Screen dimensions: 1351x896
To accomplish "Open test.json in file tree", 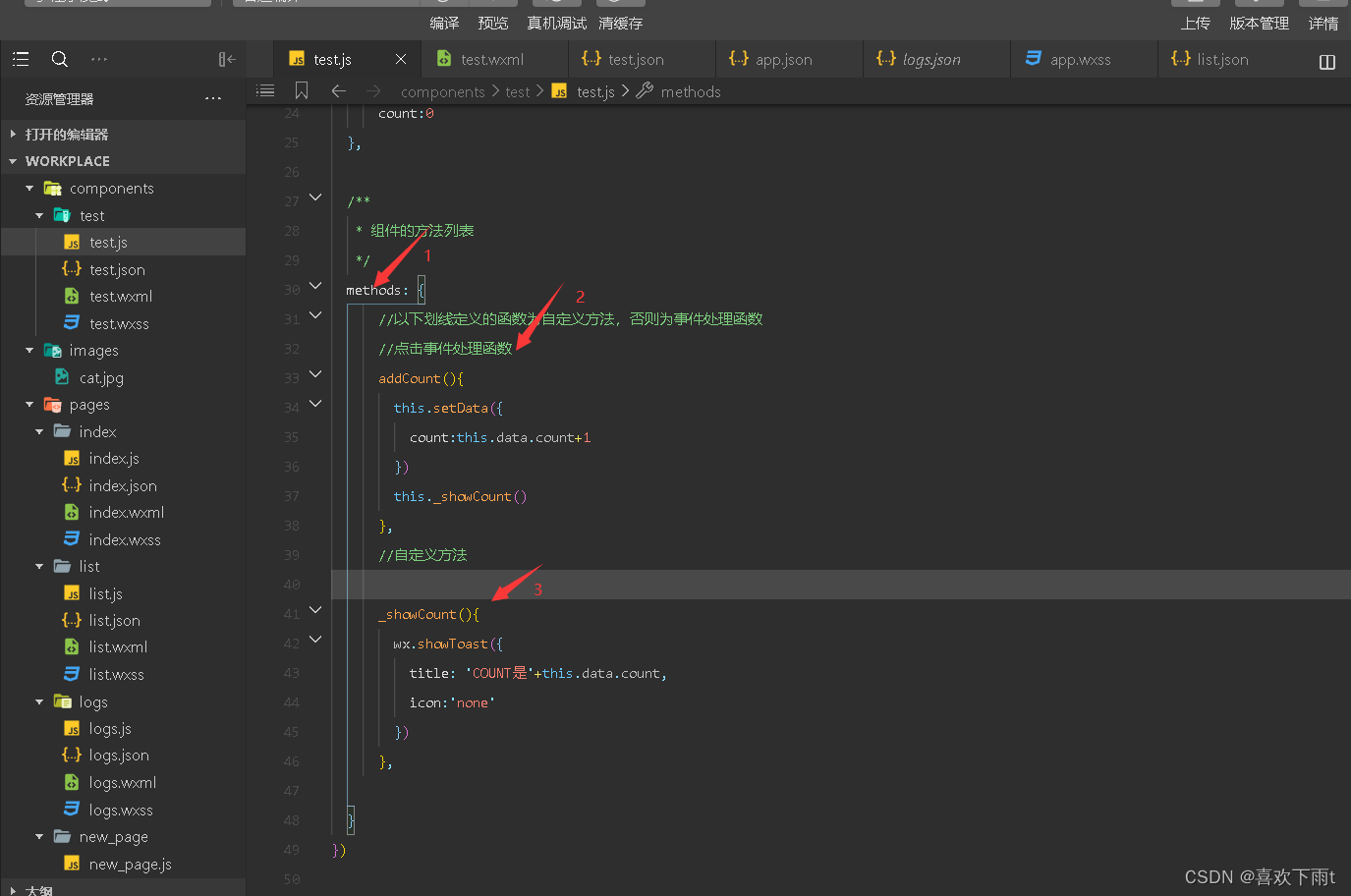I will tap(123, 269).
